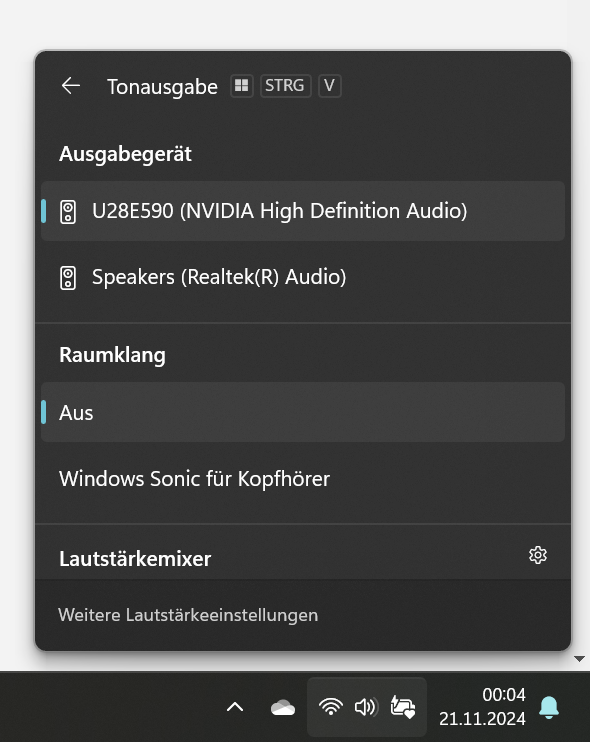Click the volume speaker icon in the taskbar
The image size is (590, 742).
(366, 707)
